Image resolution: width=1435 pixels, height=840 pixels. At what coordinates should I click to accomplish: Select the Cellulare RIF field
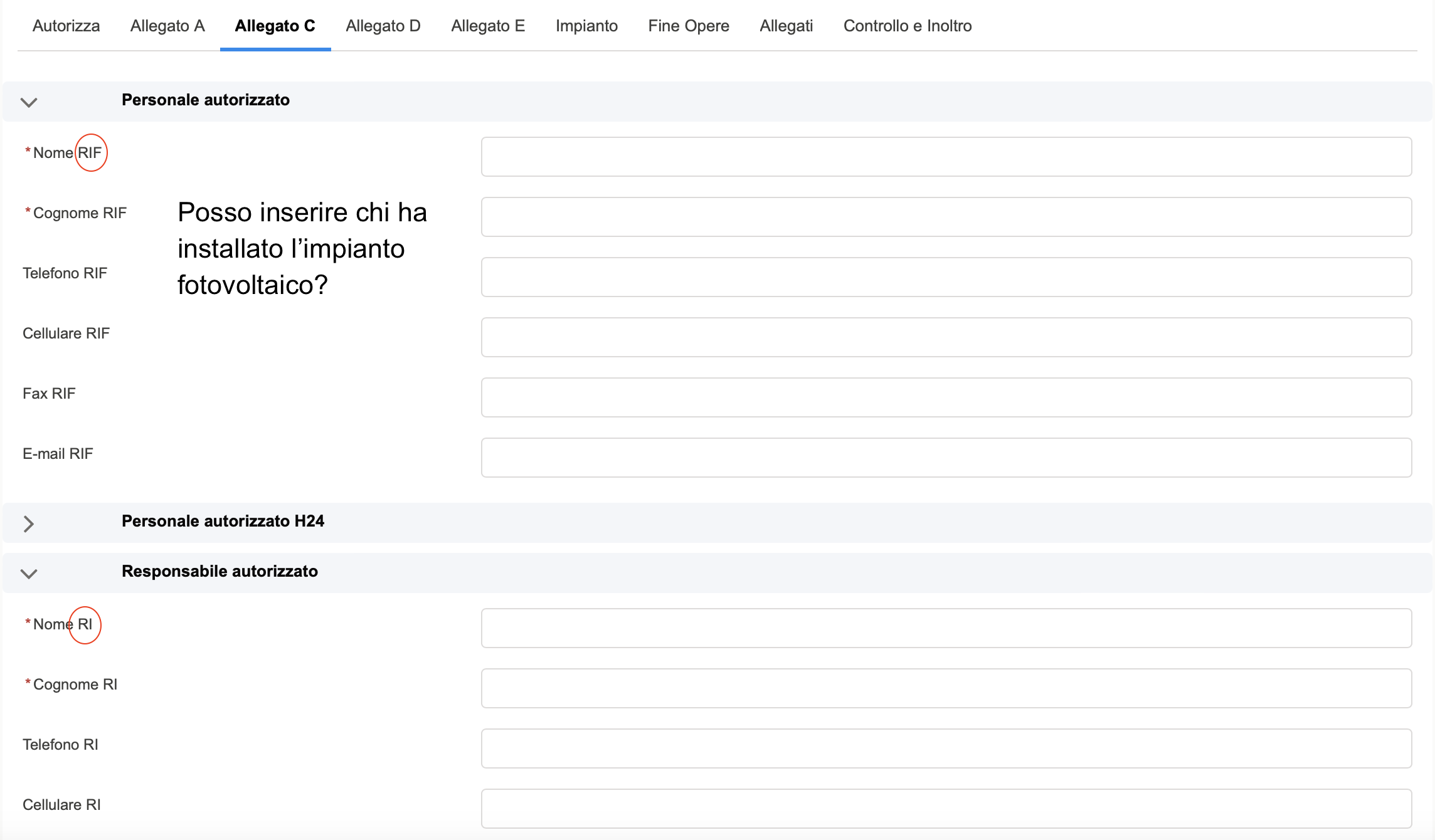[x=946, y=337]
